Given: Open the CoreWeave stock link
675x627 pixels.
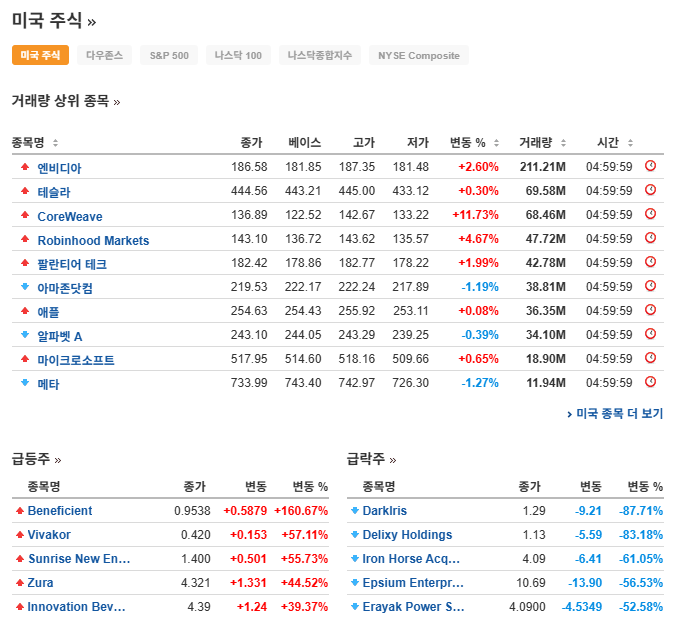Looking at the screenshot, I should (70, 216).
